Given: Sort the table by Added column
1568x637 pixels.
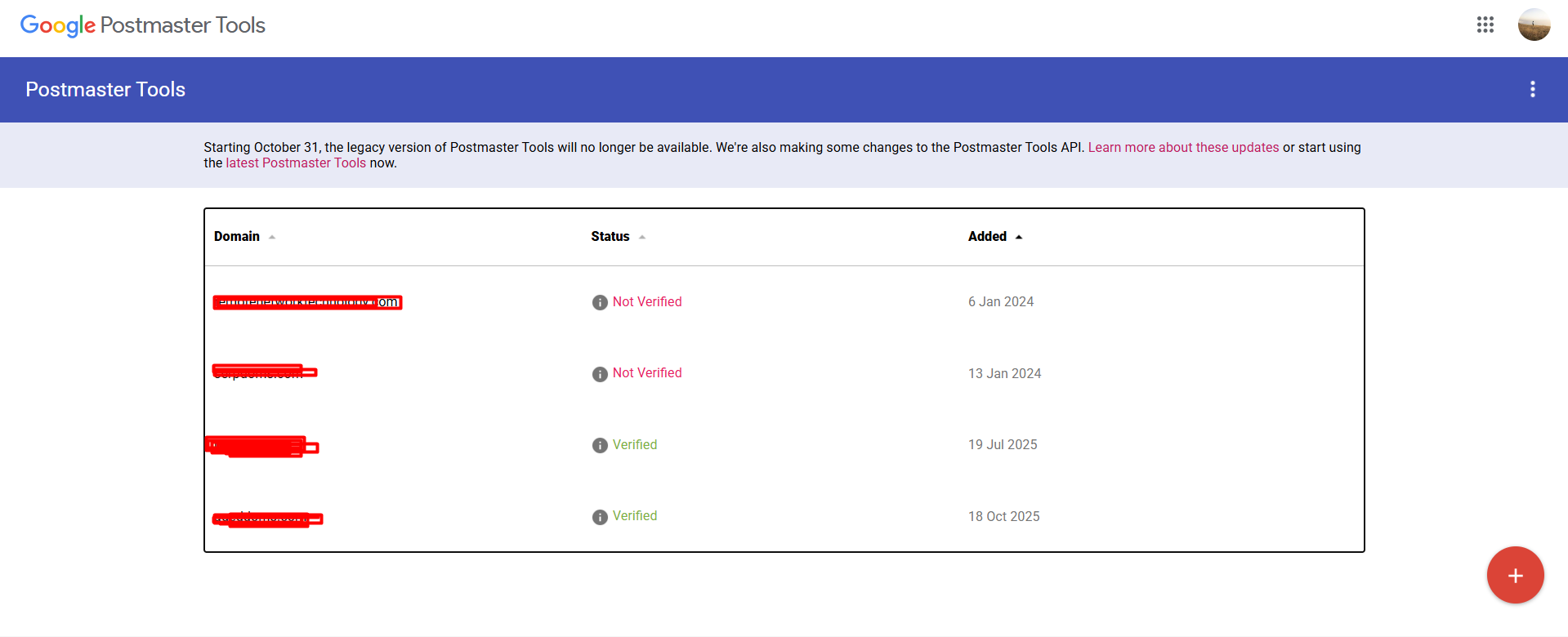Looking at the screenshot, I should (x=995, y=237).
